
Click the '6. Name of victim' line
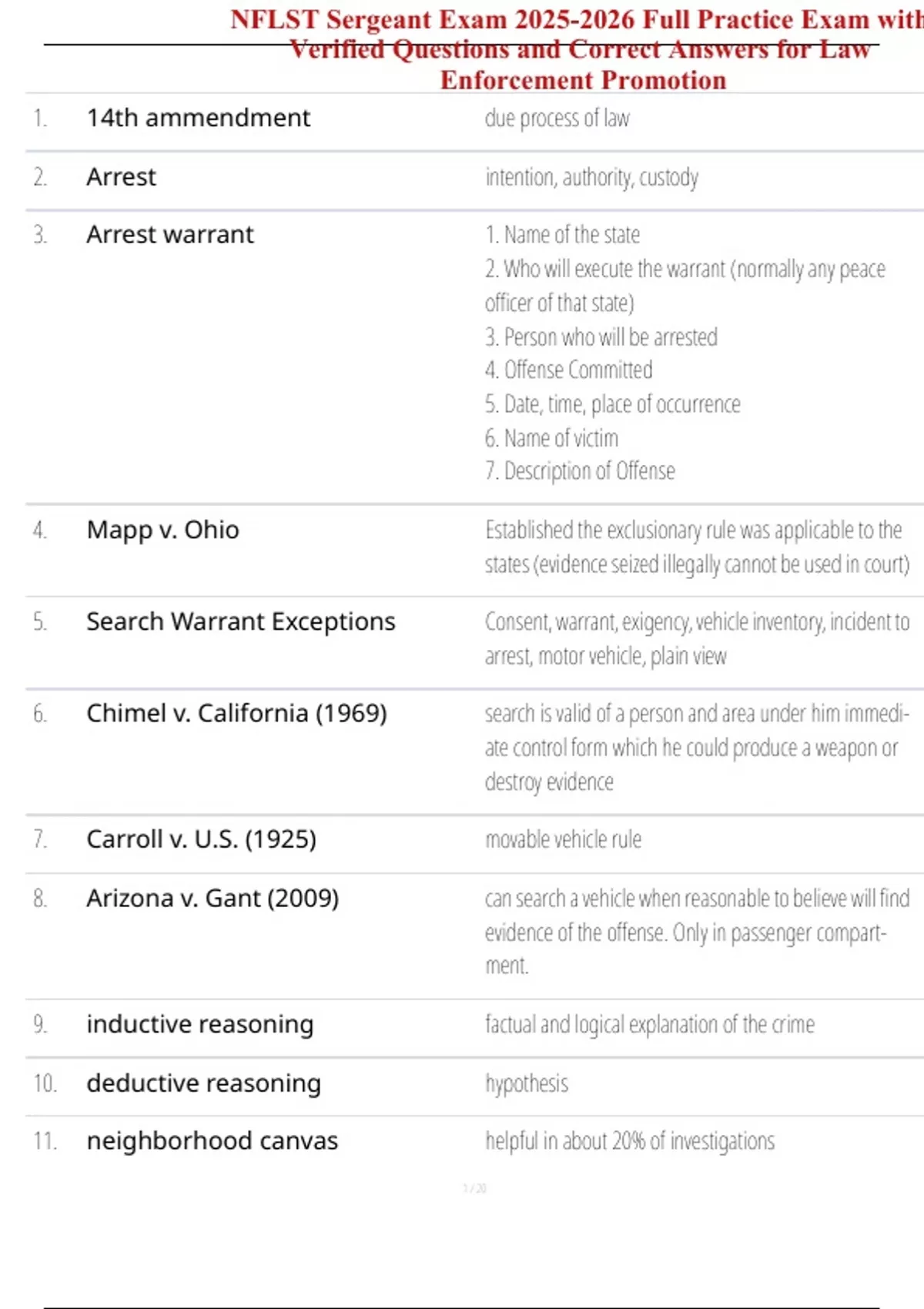[551, 438]
